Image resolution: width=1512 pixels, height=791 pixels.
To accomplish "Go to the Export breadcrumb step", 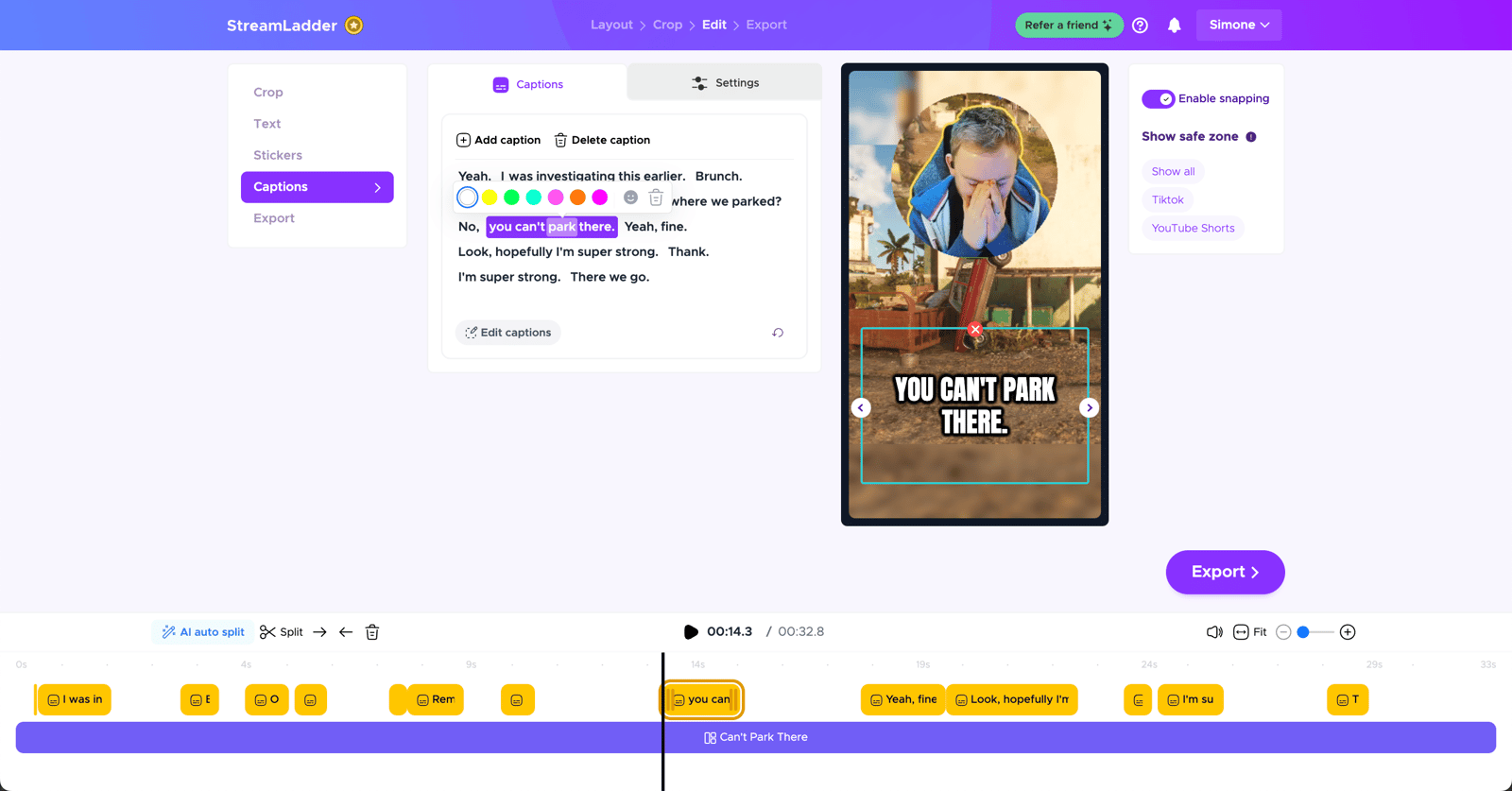I will (766, 25).
